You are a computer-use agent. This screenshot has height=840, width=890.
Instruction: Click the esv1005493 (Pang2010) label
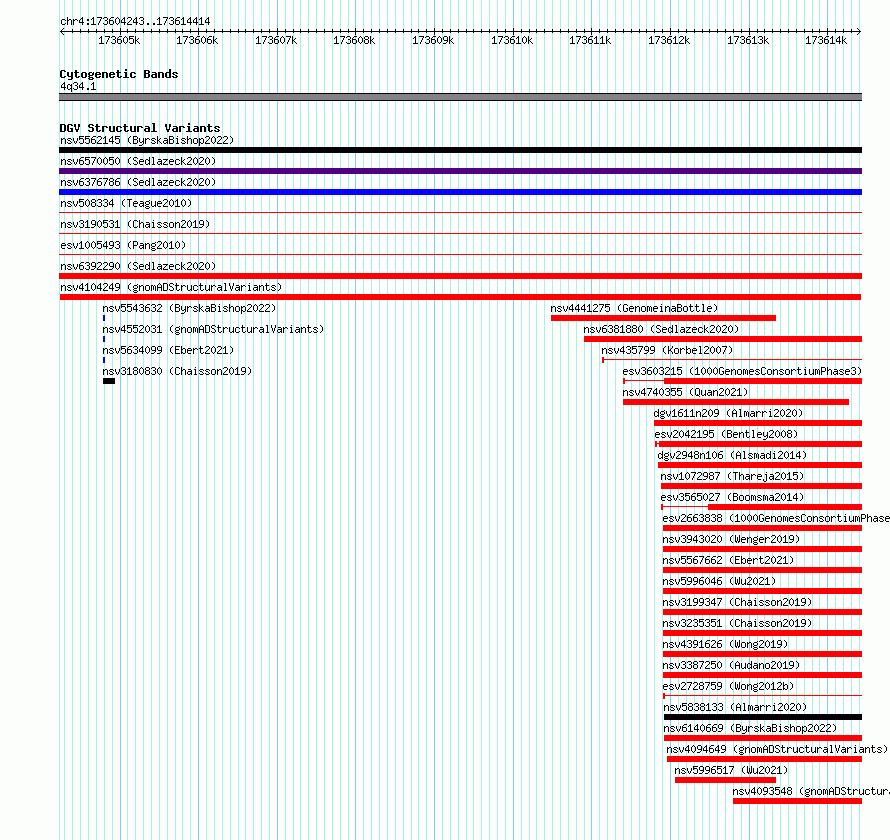tap(123, 245)
